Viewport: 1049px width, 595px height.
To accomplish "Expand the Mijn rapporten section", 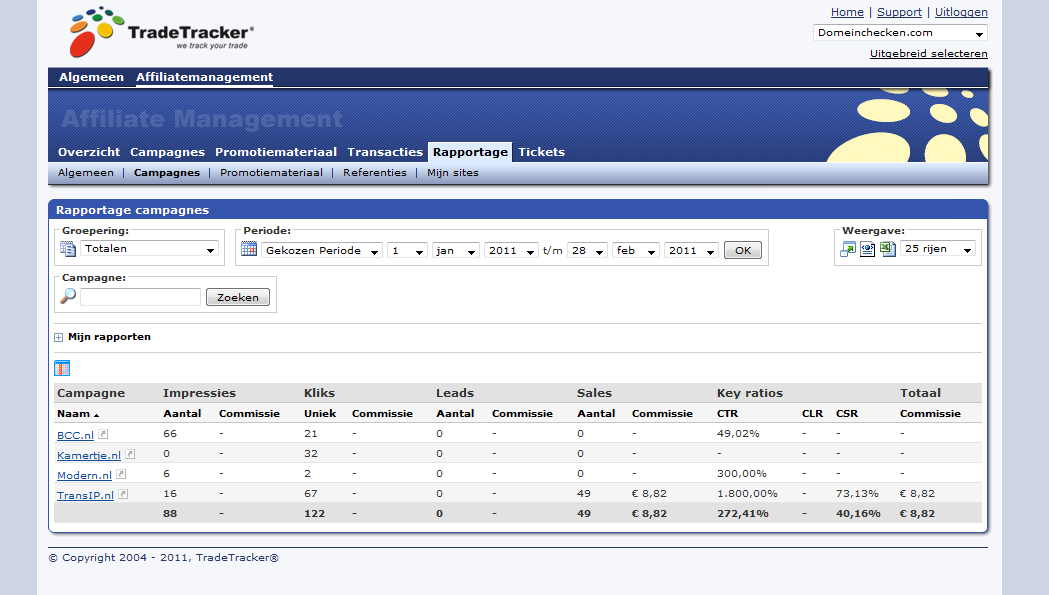I will click(x=58, y=337).
